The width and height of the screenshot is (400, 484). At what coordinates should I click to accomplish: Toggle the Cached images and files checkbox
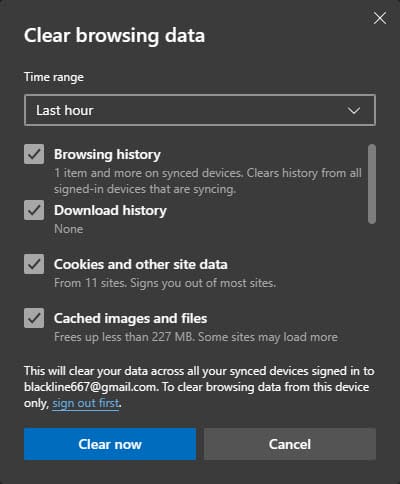tap(34, 318)
